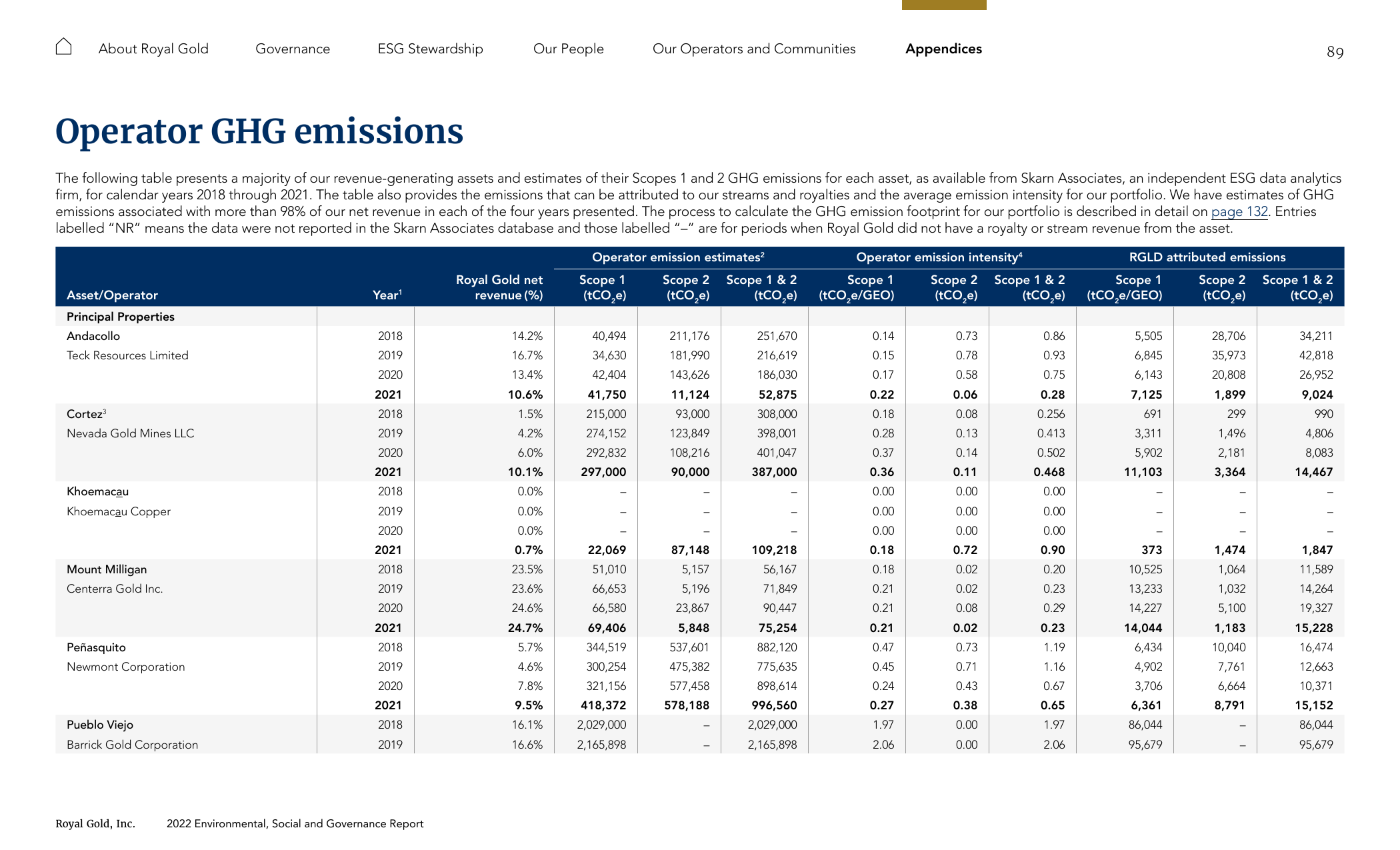The image size is (1400, 850).
Task: Click page number 89
Action: pos(1335,52)
